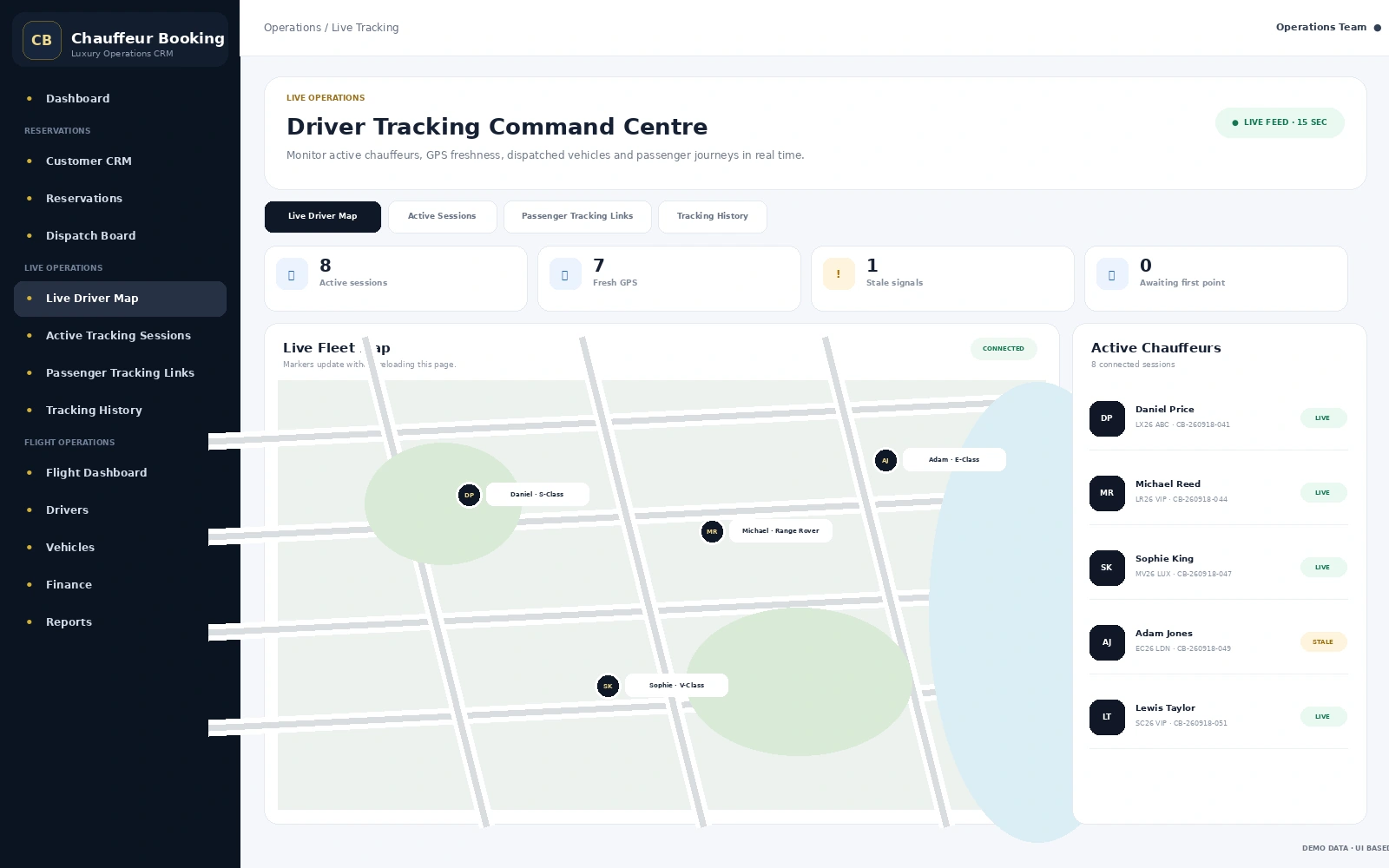1389x868 pixels.
Task: Select the DP marker on the map
Action: tap(469, 495)
